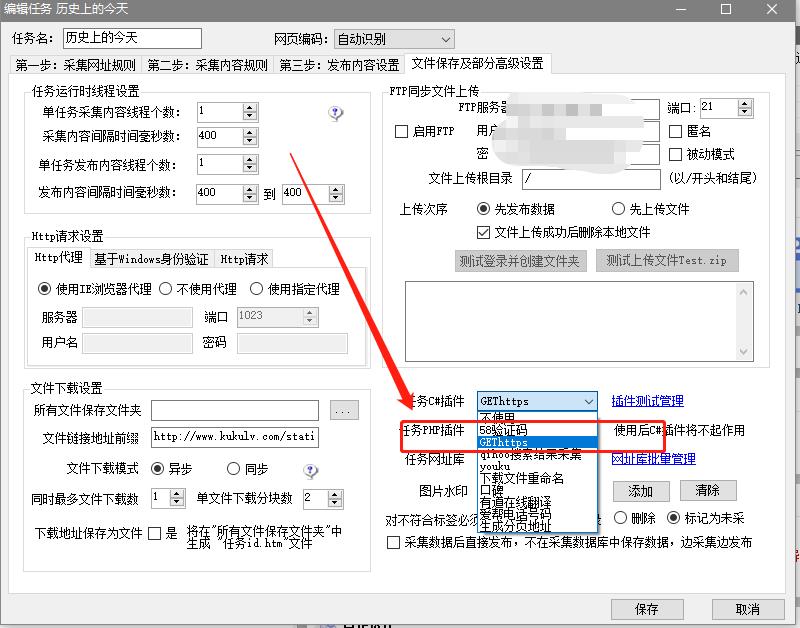Click the help icon next to 文件下载模式

[x=310, y=470]
